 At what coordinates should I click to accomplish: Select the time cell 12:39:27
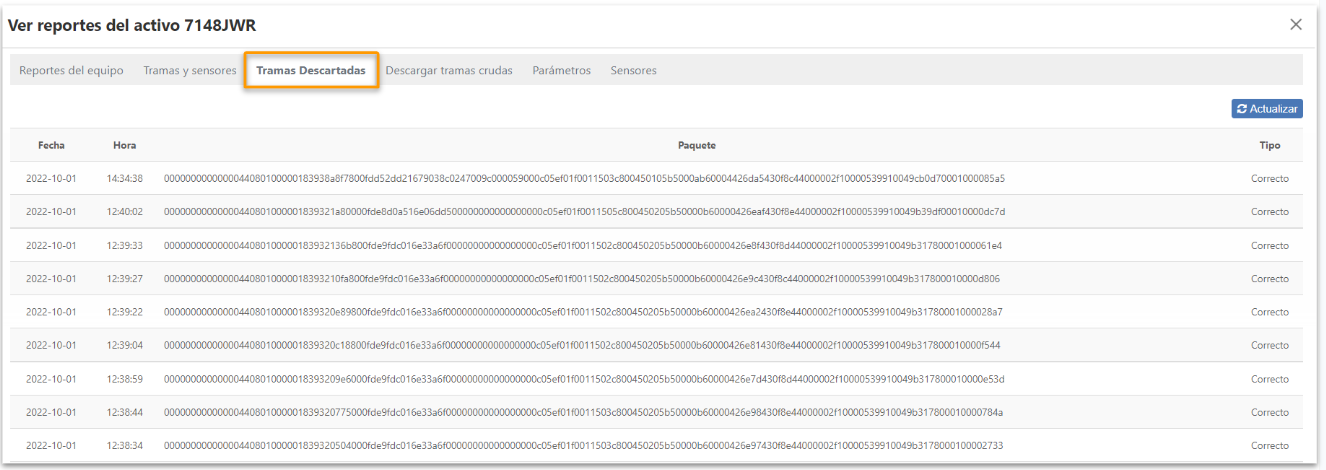pyautogui.click(x=125, y=279)
